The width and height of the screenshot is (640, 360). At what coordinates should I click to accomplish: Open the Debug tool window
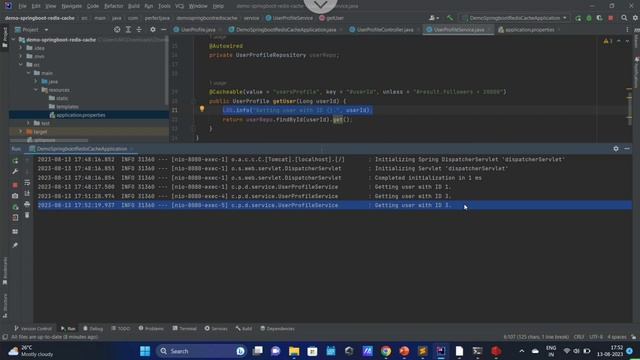(93, 329)
